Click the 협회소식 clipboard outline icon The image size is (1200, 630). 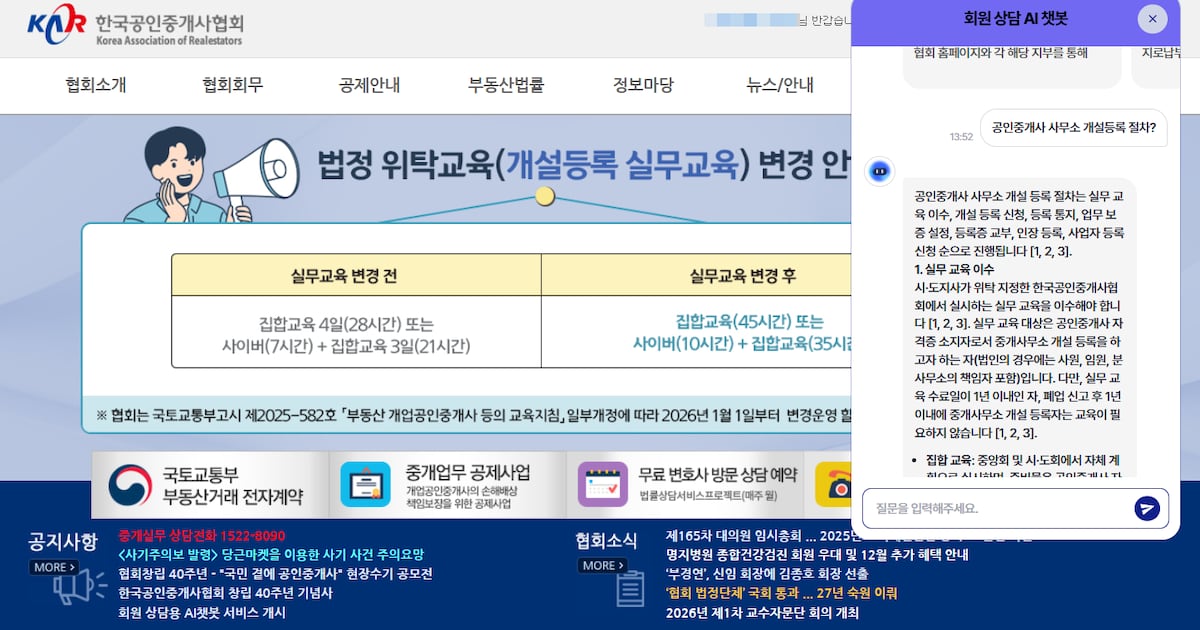[x=629, y=588]
